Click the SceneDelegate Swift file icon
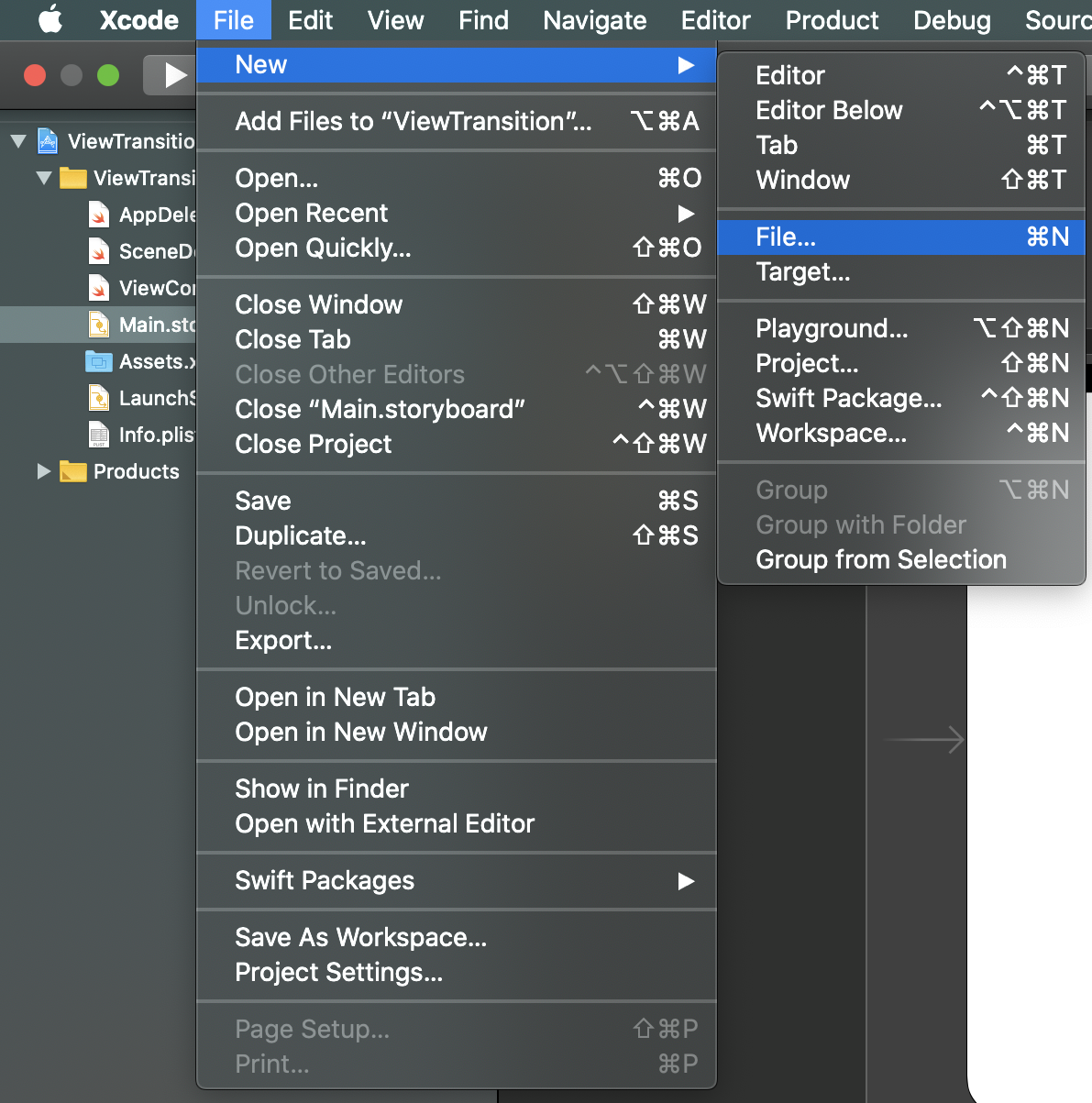The image size is (1092, 1103). click(x=99, y=251)
